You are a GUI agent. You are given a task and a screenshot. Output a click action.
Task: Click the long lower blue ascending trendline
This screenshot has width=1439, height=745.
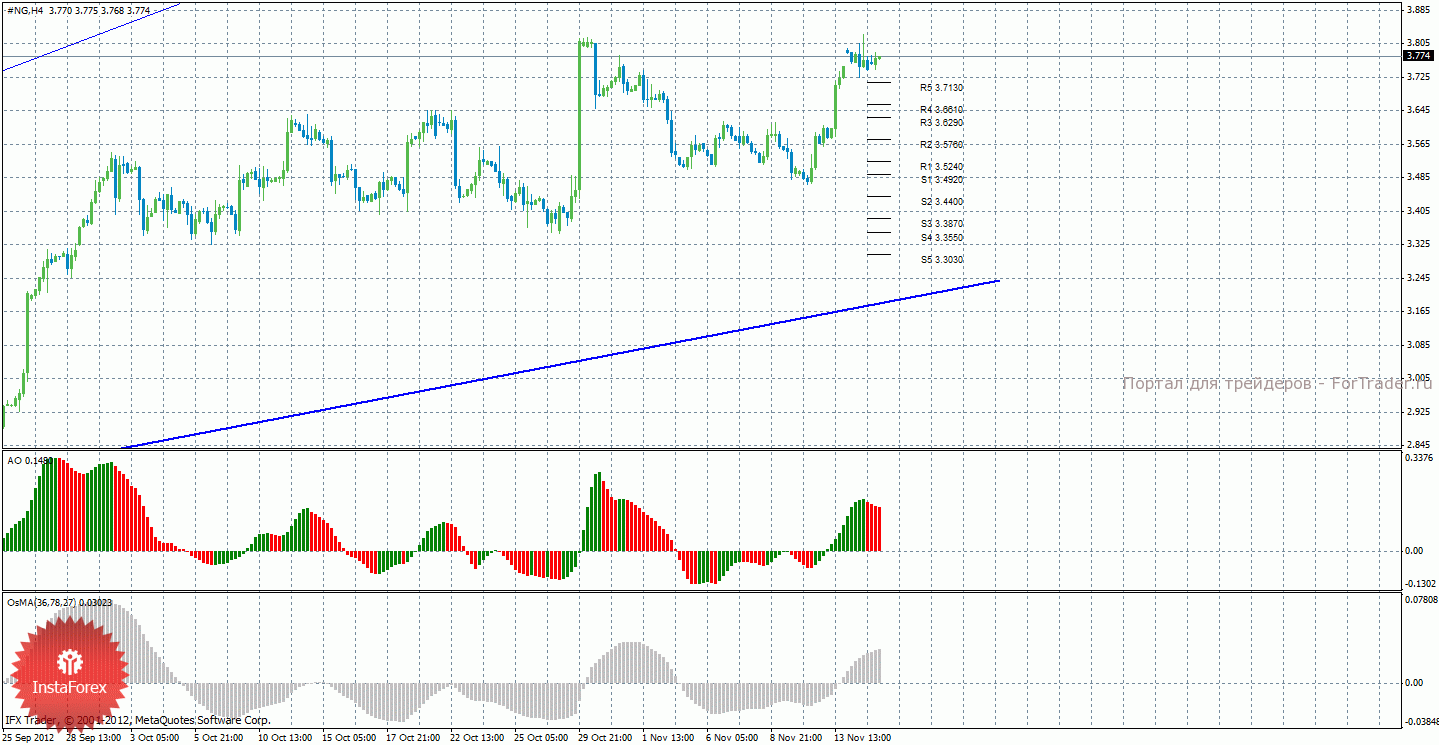tap(560, 363)
